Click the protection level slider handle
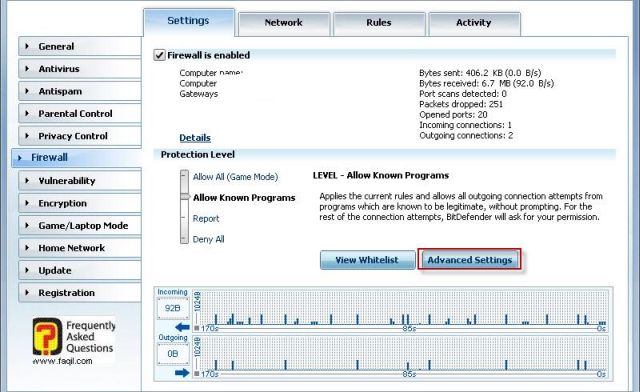 185,197
